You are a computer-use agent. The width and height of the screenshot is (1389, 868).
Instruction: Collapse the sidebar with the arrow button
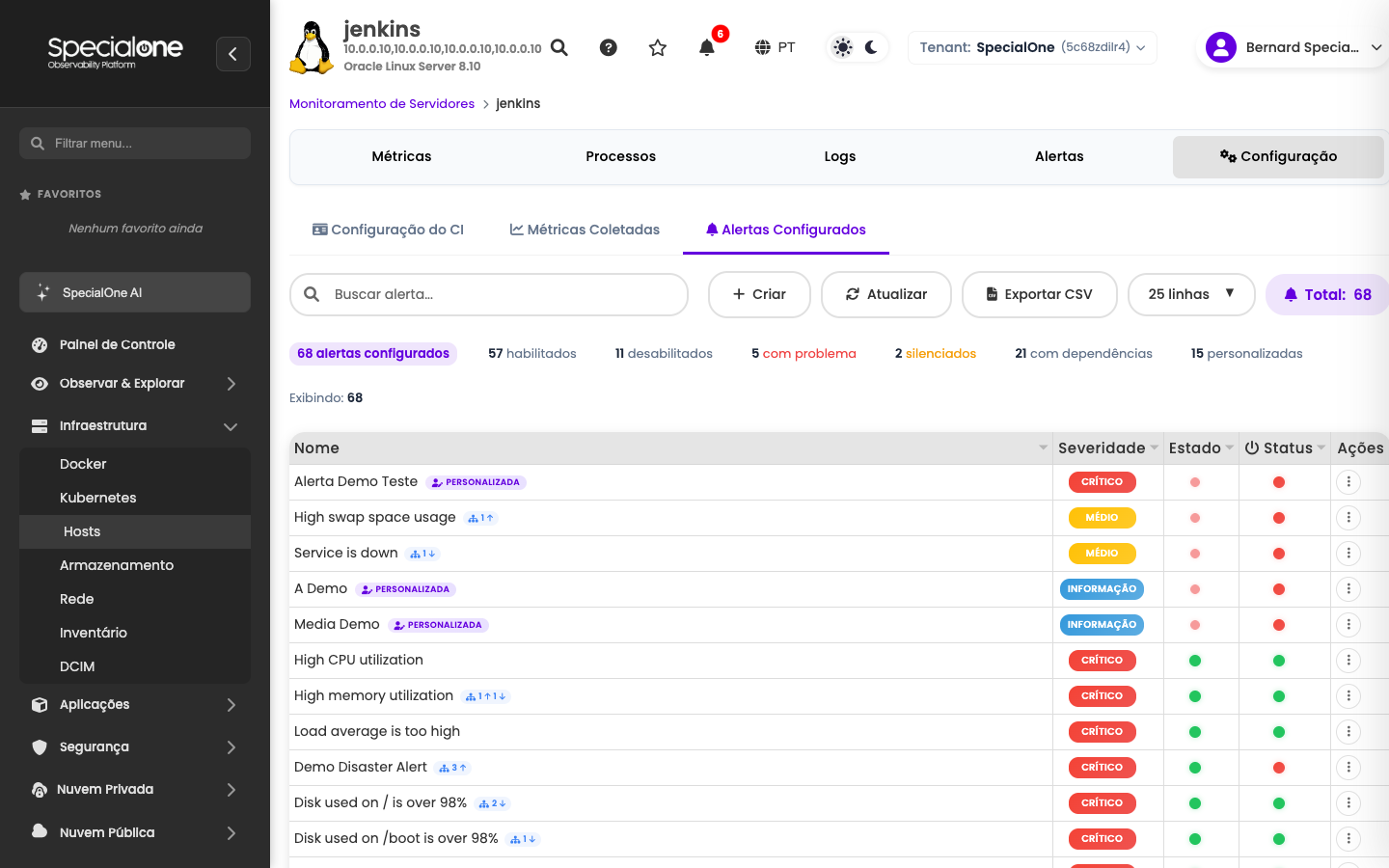233,54
